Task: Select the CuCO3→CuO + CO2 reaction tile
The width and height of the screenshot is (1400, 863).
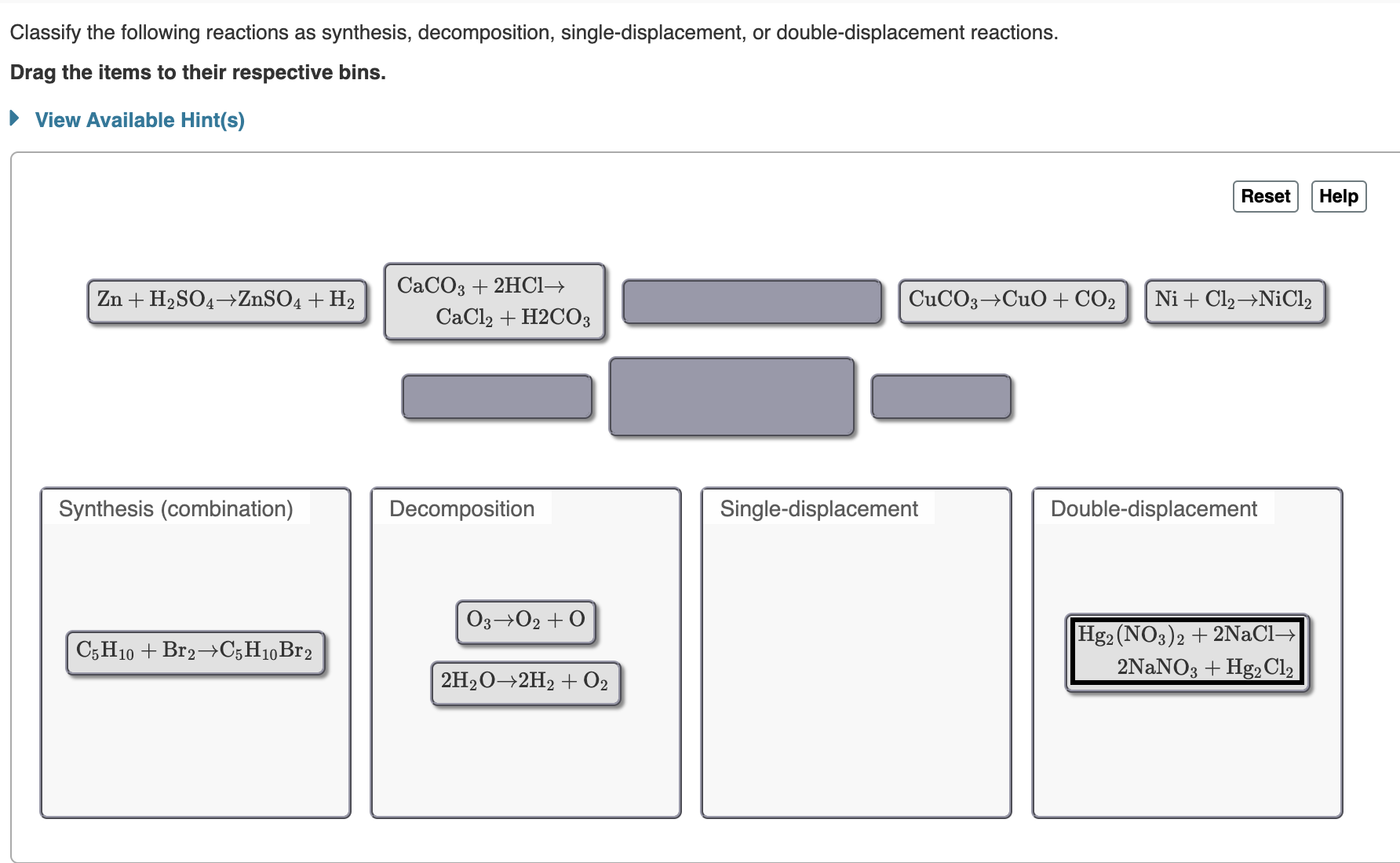Action: click(x=1013, y=300)
